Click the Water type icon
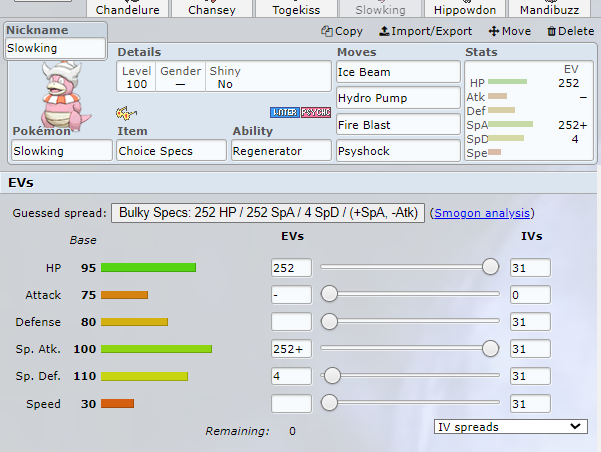 [x=284, y=112]
